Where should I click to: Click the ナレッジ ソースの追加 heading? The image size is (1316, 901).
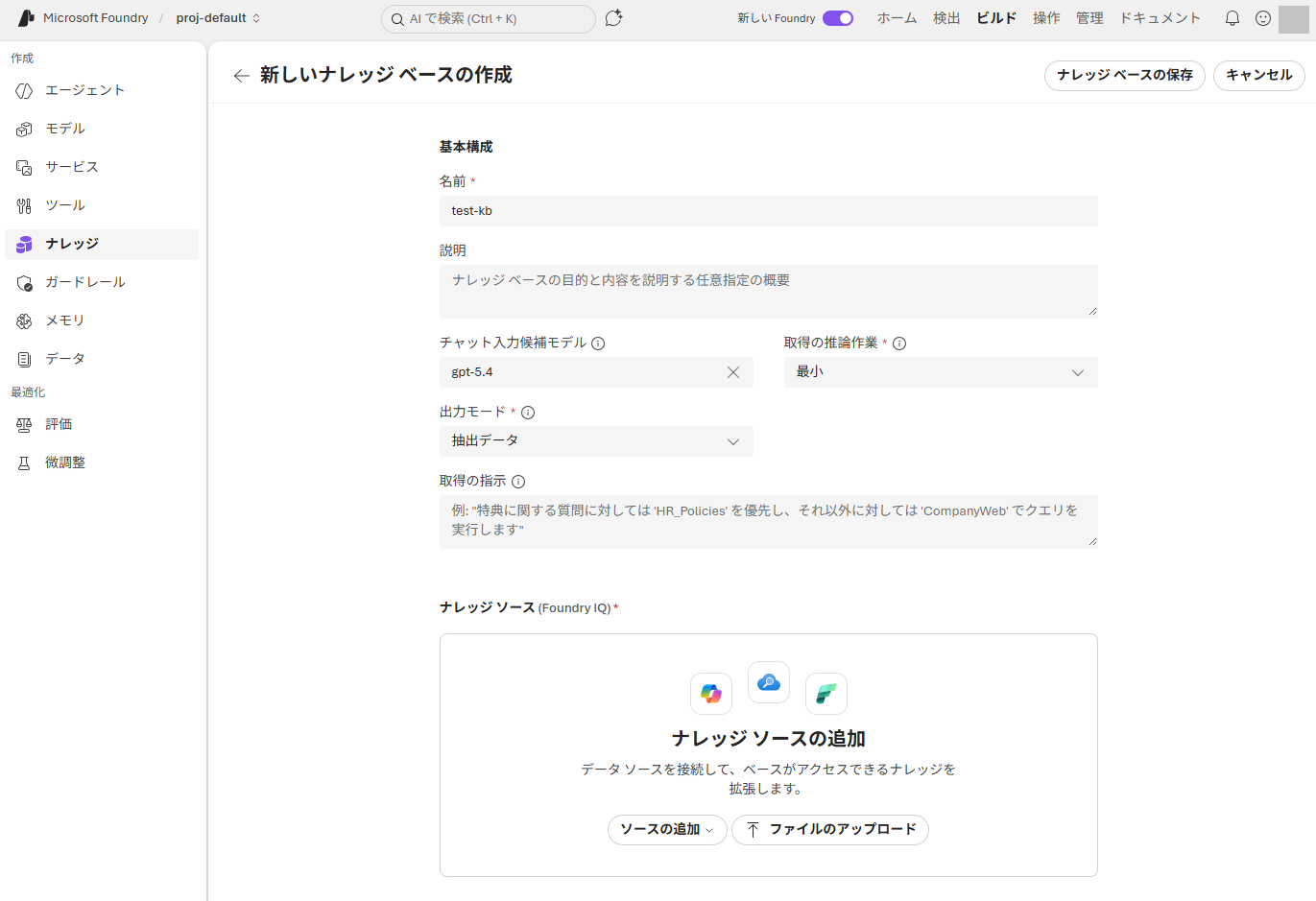tap(769, 739)
